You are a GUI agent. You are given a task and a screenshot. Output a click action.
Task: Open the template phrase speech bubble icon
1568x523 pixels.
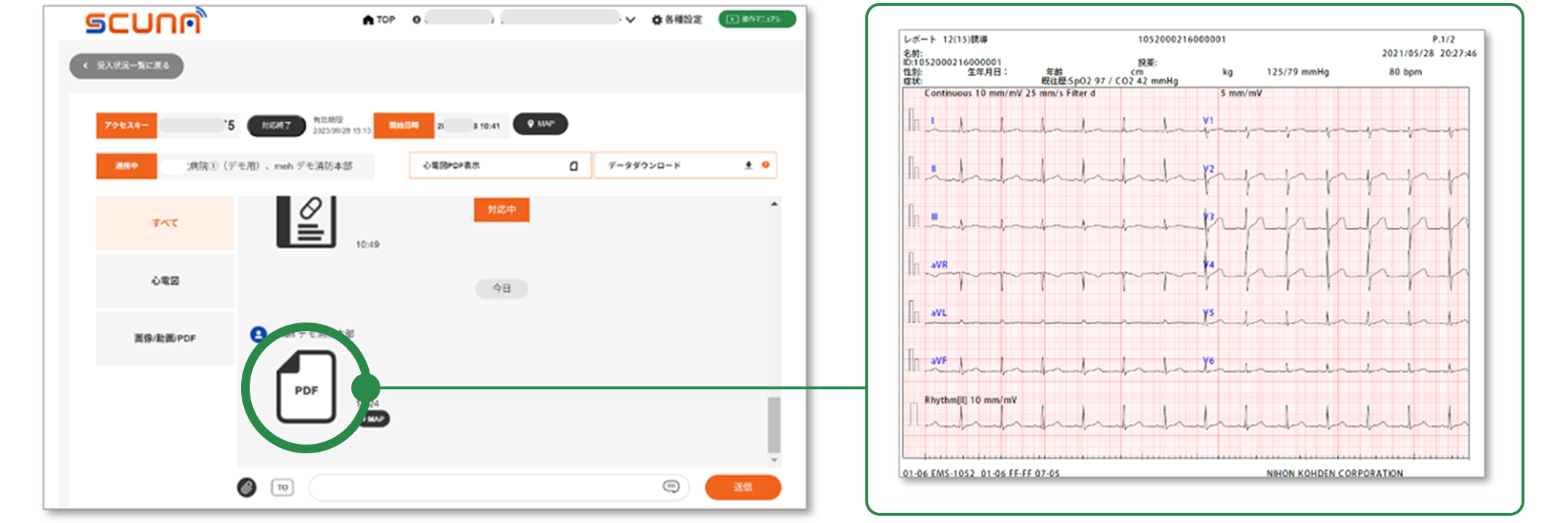pos(671,487)
